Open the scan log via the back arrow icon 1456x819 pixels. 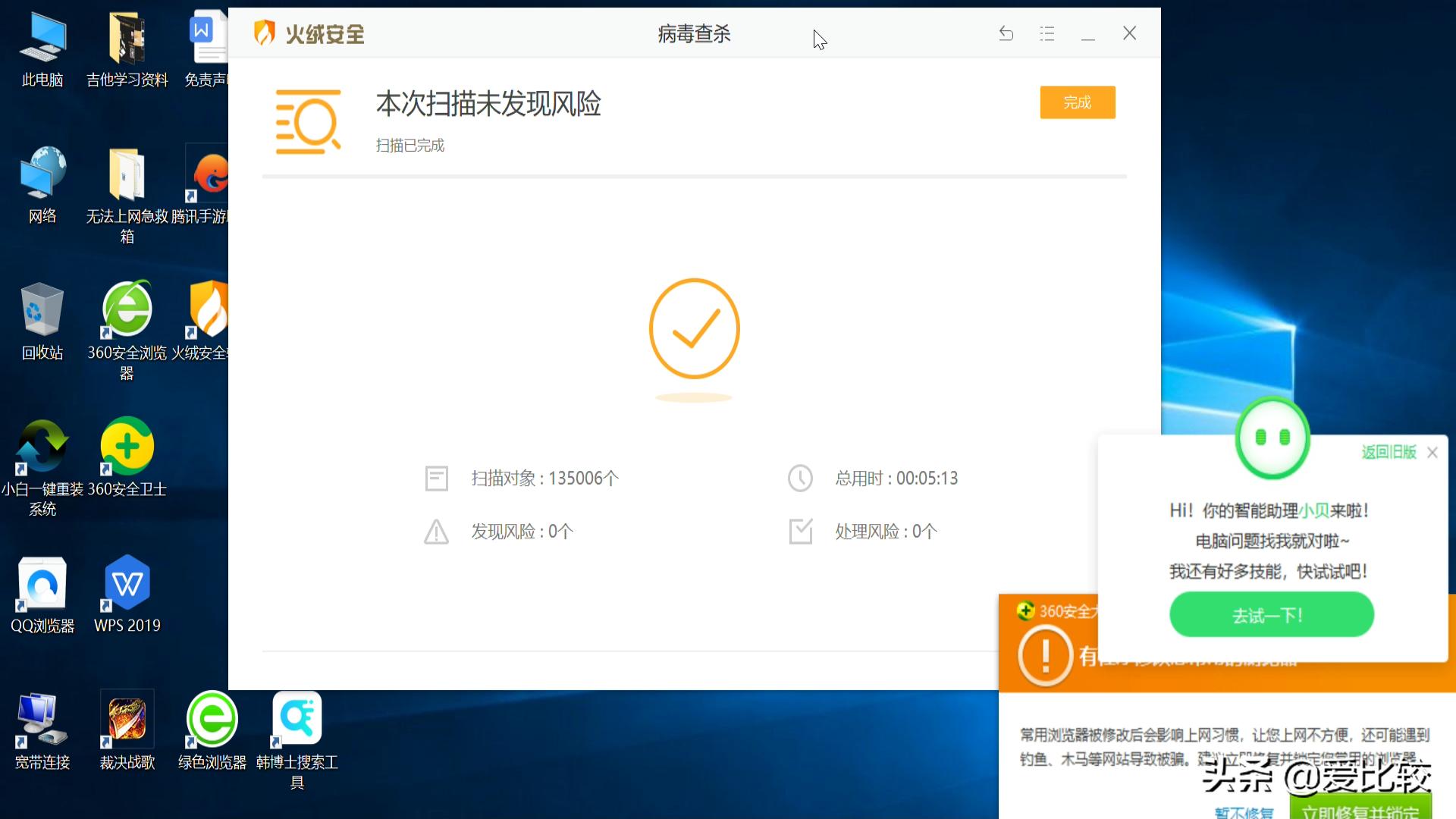click(1006, 33)
